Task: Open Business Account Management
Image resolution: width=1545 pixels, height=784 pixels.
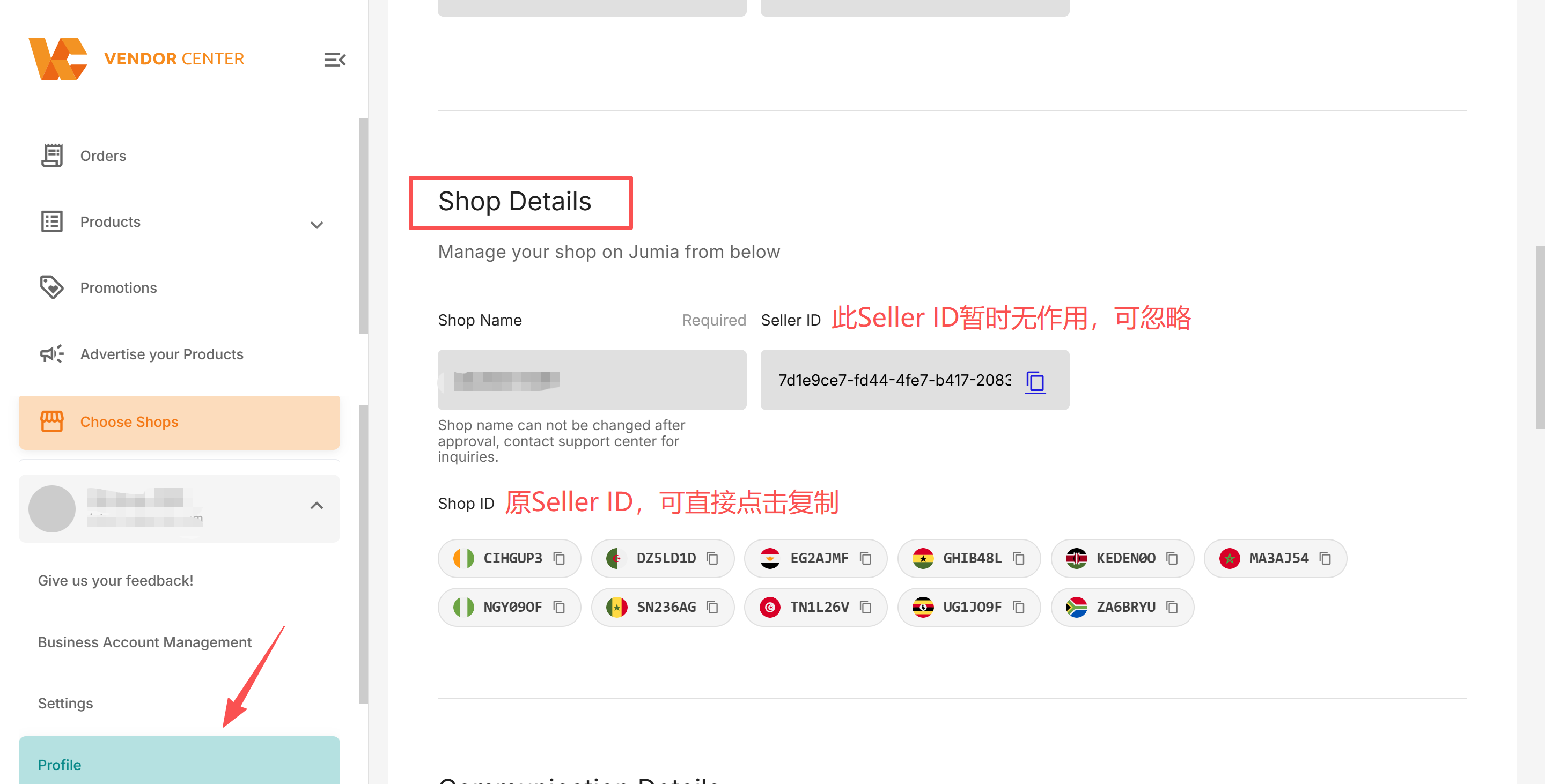Action: (144, 642)
